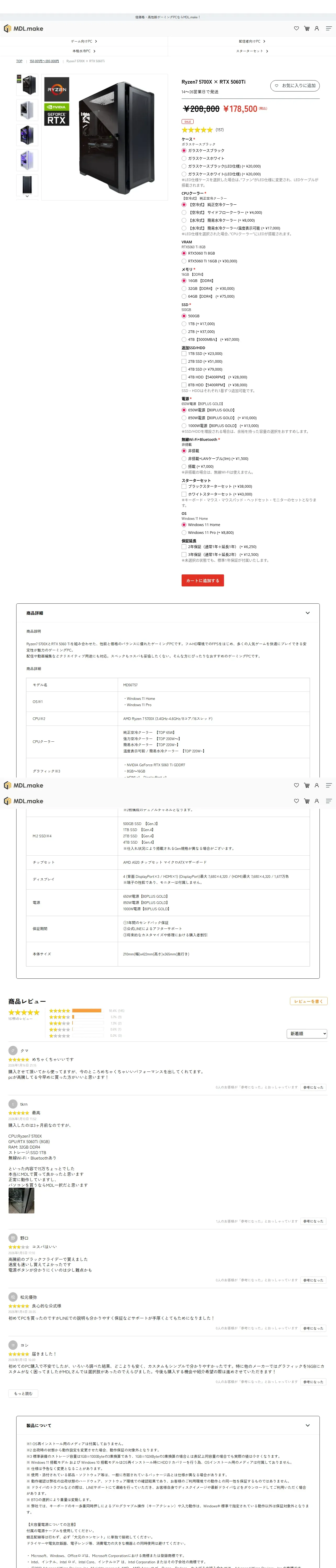Click 参考になった on クマ's review

[313, 1087]
